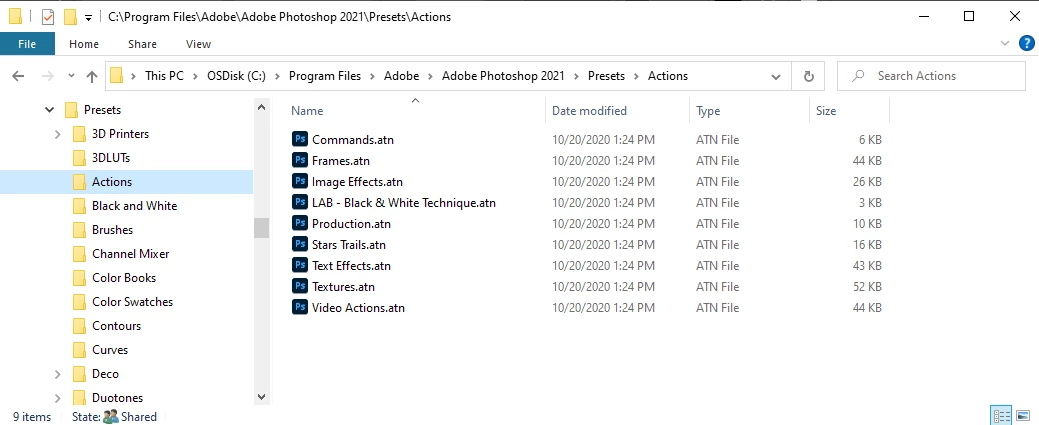The width and height of the screenshot is (1039, 425).
Task: Select the file name Image Effects.atn
Action: pyautogui.click(x=358, y=182)
